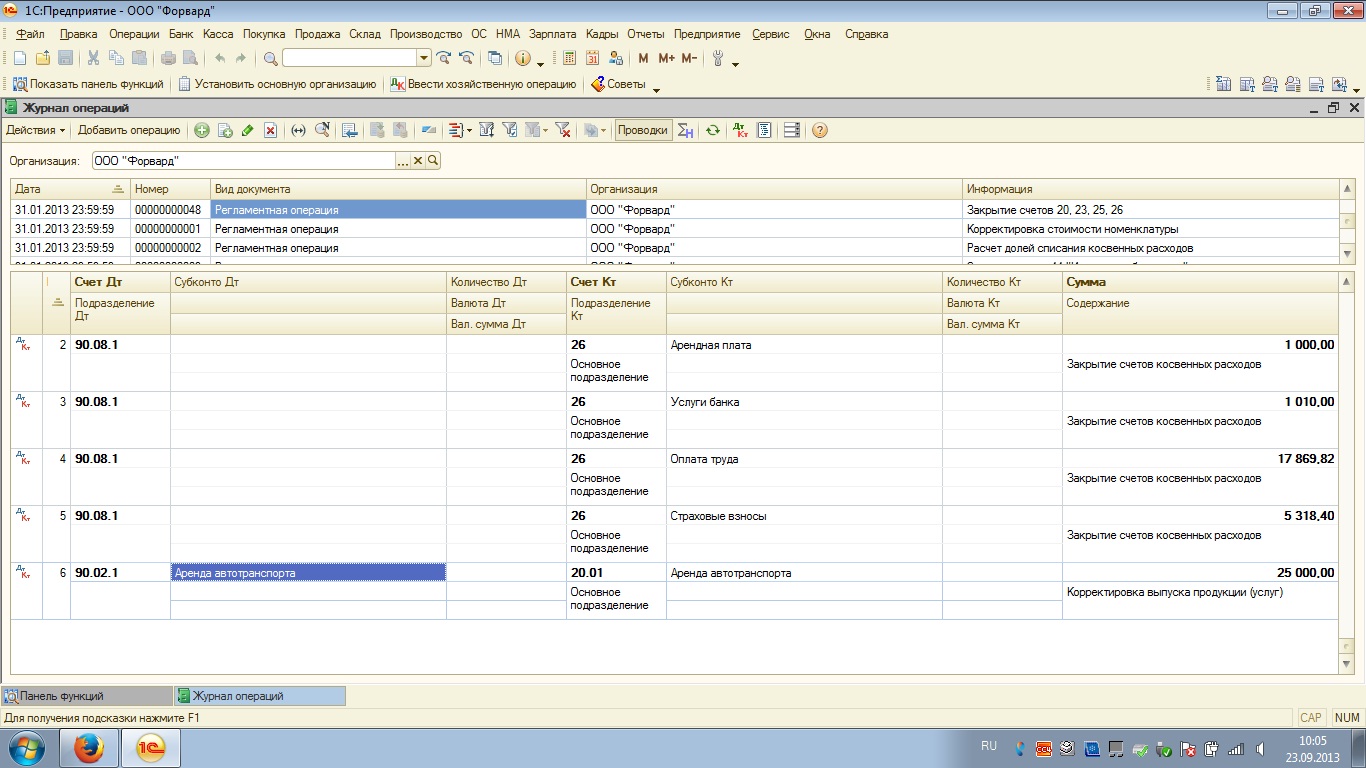Click Добавить операцию button
Screen dimensions: 1366x768
pos(129,130)
